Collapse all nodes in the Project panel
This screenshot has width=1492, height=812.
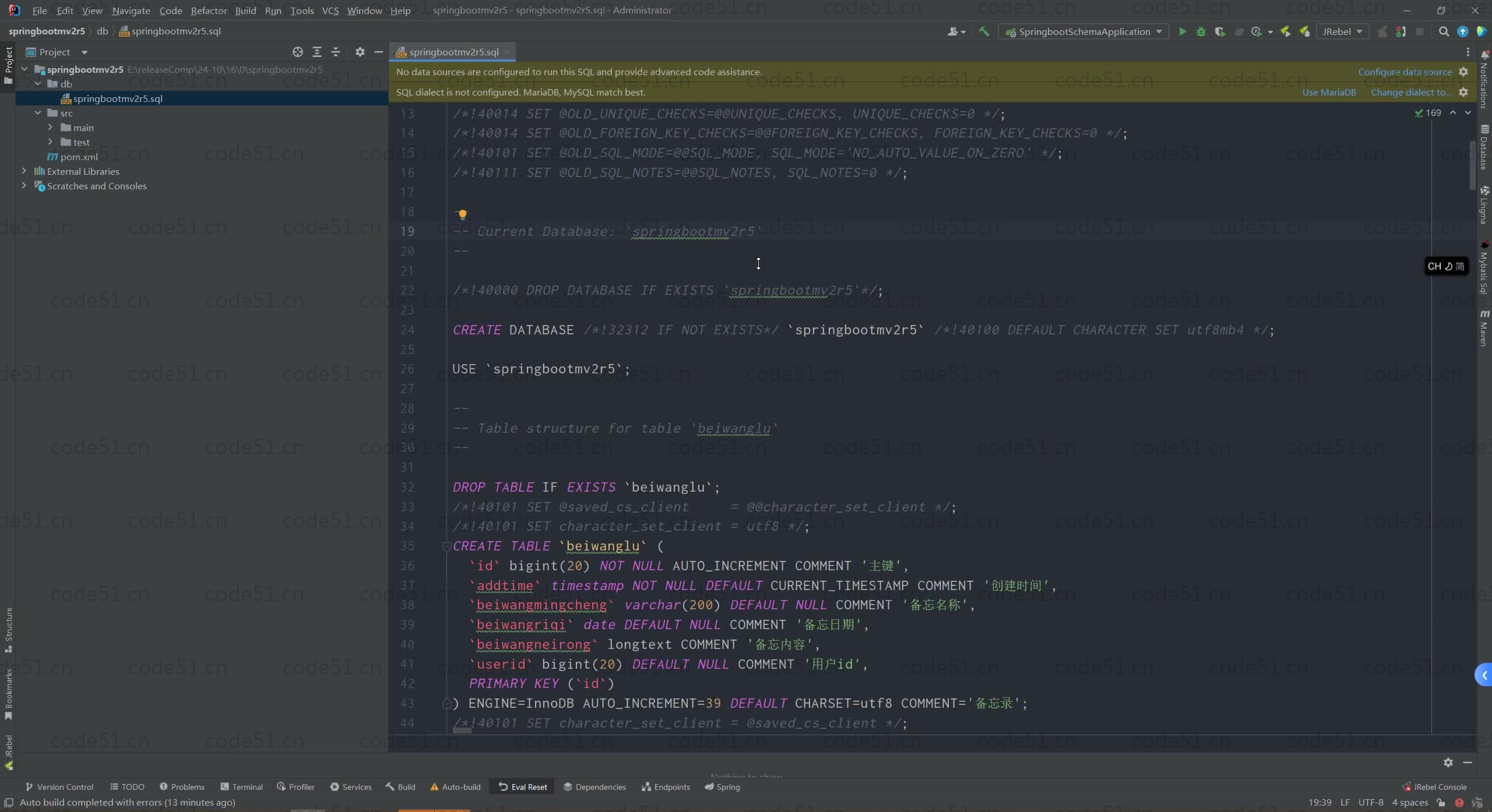(336, 52)
